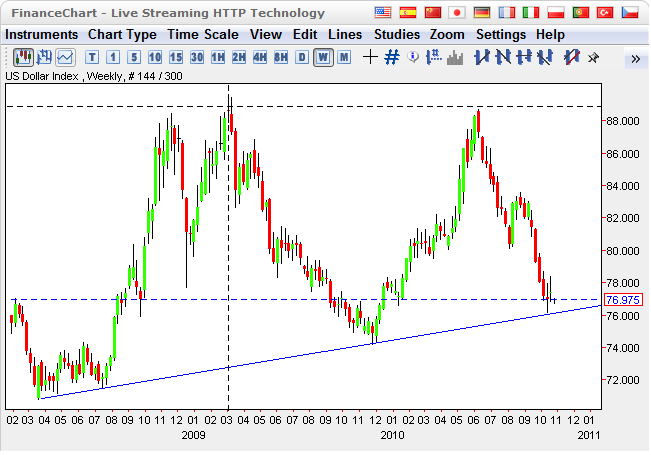
Task: Select the black diagonal line tool
Action: [545, 57]
